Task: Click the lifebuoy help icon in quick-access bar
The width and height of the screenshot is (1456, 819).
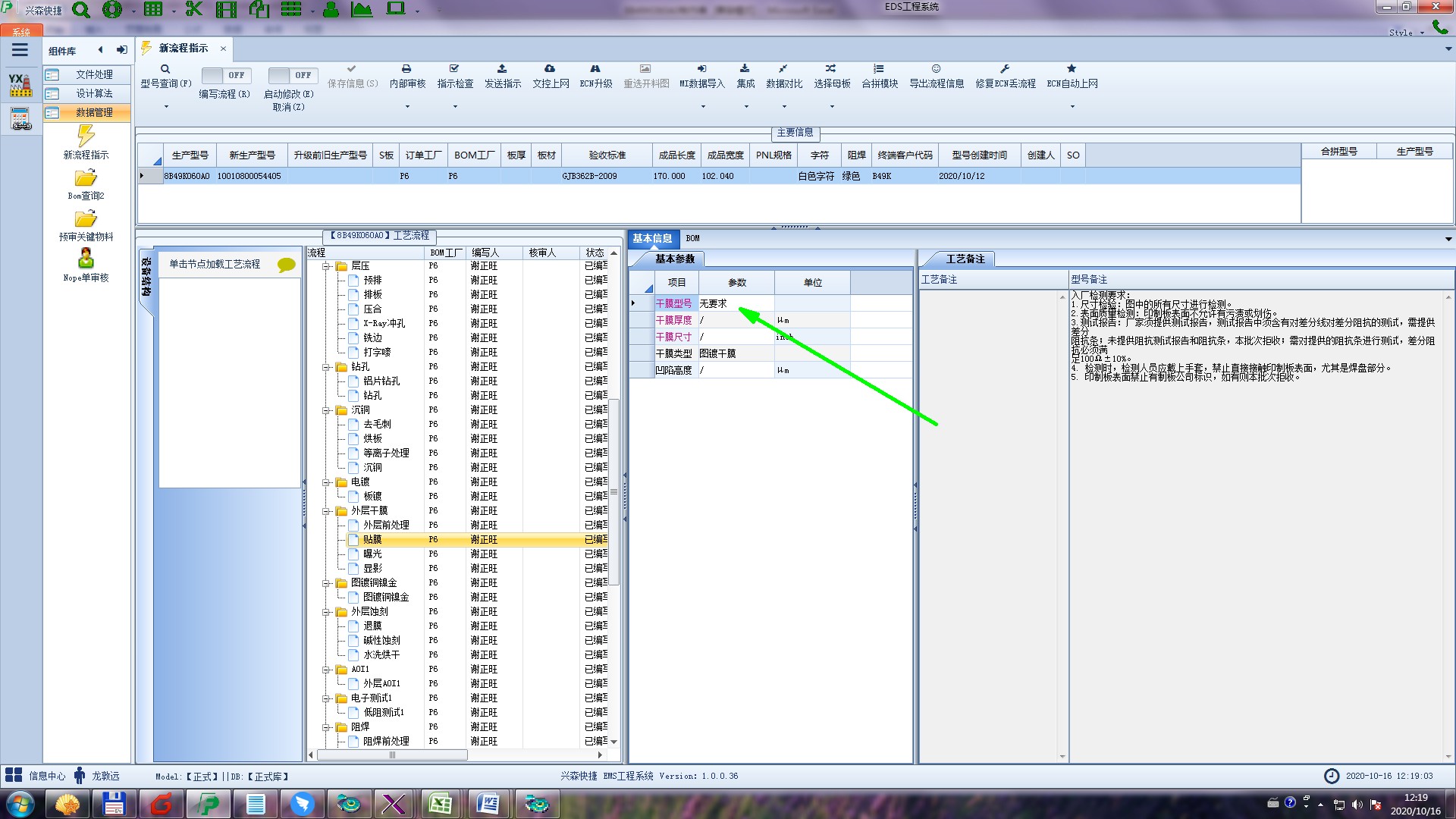Action: click(112, 9)
